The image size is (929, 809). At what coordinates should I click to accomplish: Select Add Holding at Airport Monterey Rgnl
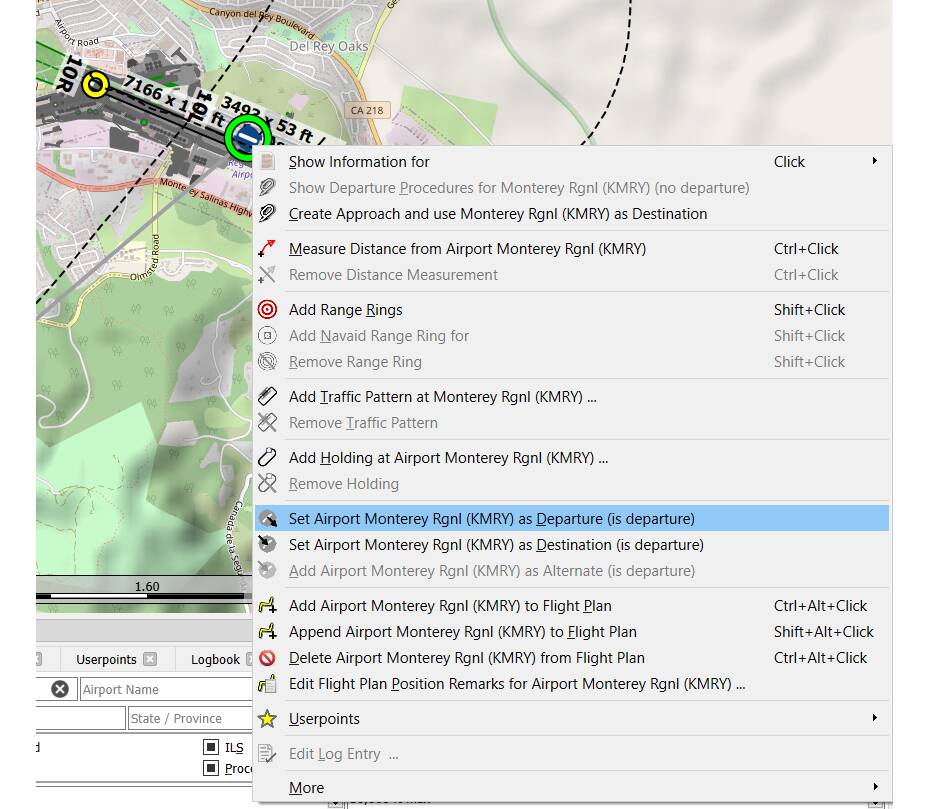click(x=571, y=458)
